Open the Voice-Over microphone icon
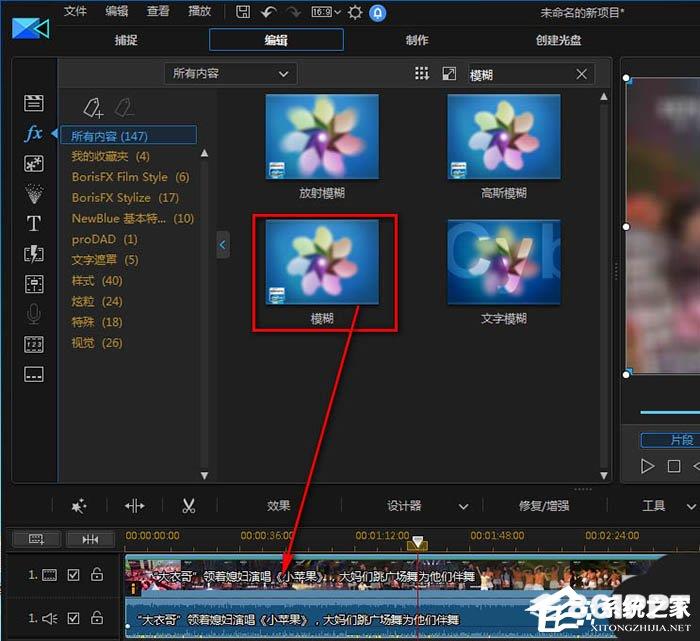This screenshot has width=700, height=641. coord(33,314)
